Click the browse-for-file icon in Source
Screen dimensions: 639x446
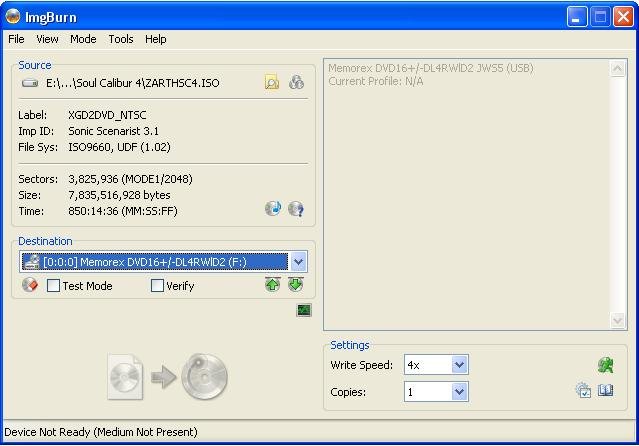pyautogui.click(x=272, y=82)
